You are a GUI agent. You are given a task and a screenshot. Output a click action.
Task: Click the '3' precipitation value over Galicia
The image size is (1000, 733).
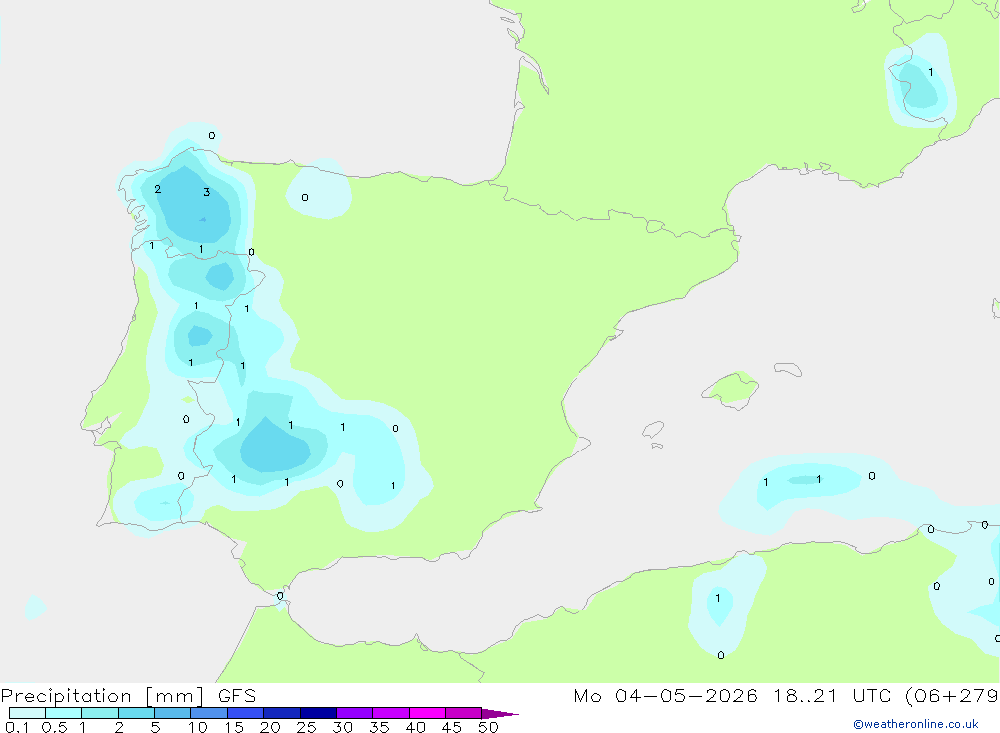pyautogui.click(x=207, y=192)
